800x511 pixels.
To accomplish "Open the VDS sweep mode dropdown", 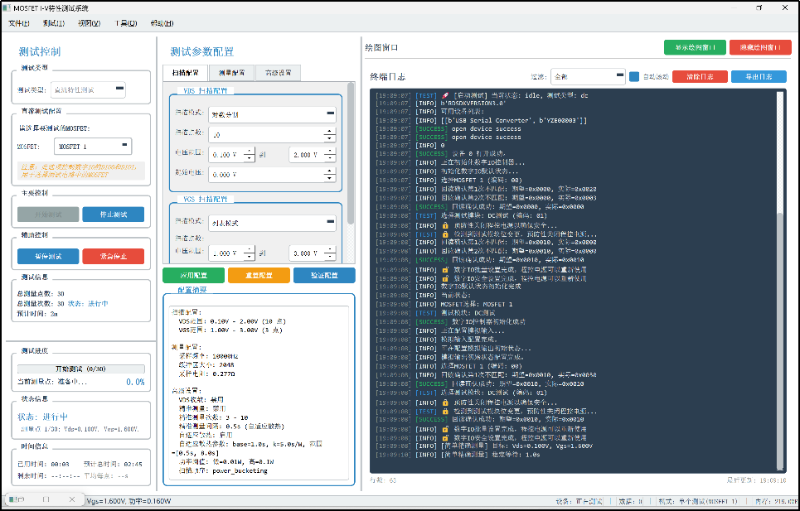I will coord(272,114).
